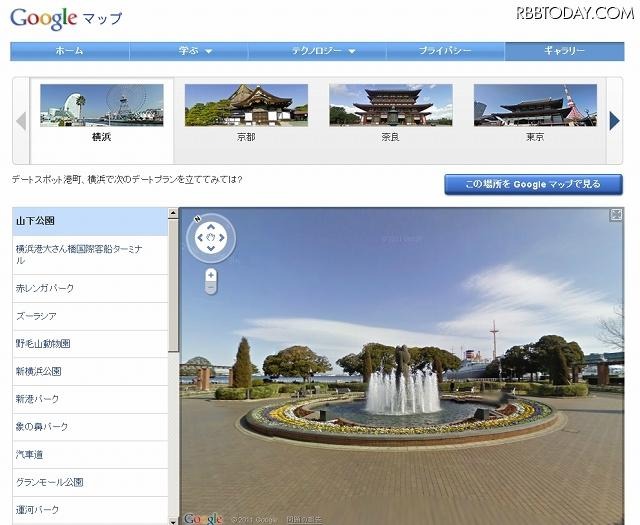
Task: Click the location list scrollbar up arrow
Action: [x=173, y=212]
